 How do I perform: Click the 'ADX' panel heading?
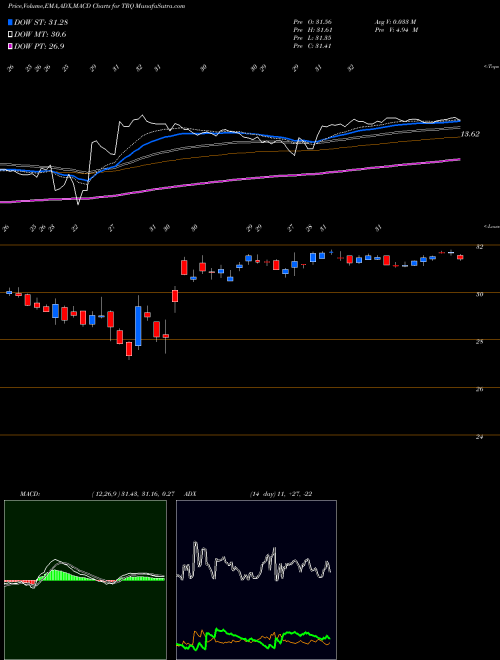[191, 494]
